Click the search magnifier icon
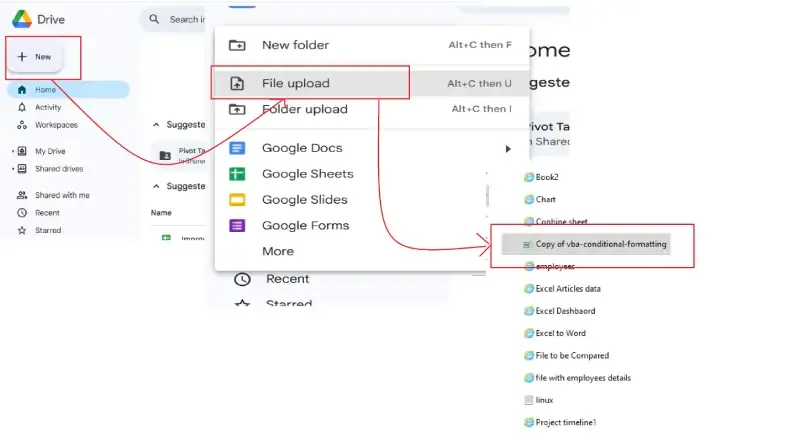The height and width of the screenshot is (436, 800). [x=155, y=19]
